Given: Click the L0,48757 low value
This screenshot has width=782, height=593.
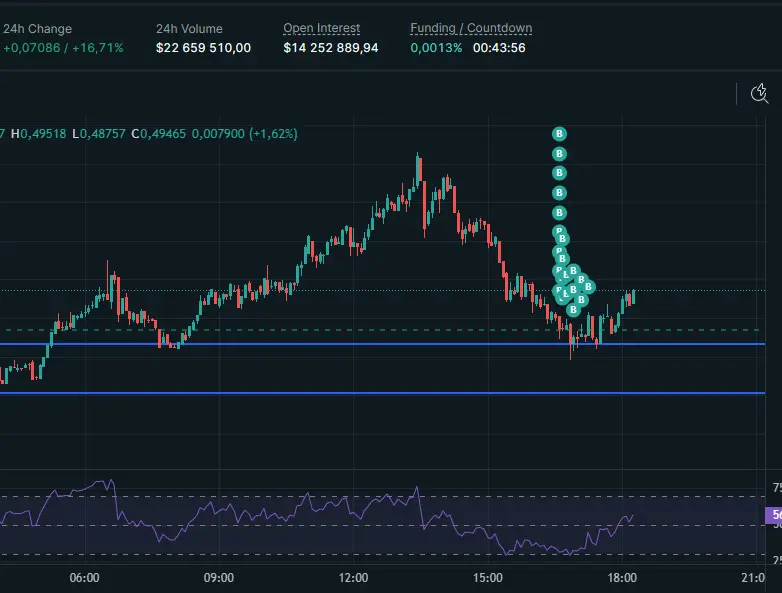Looking at the screenshot, I should pos(99,134).
